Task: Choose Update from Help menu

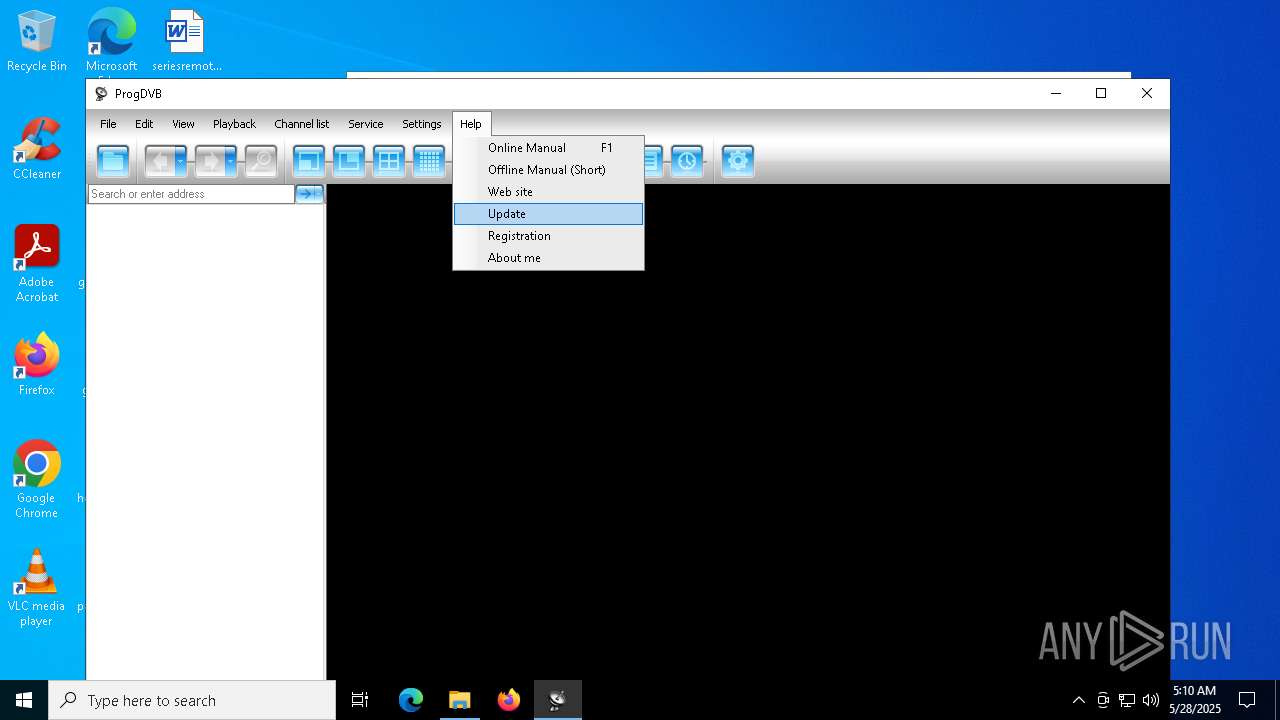Action: point(548,214)
